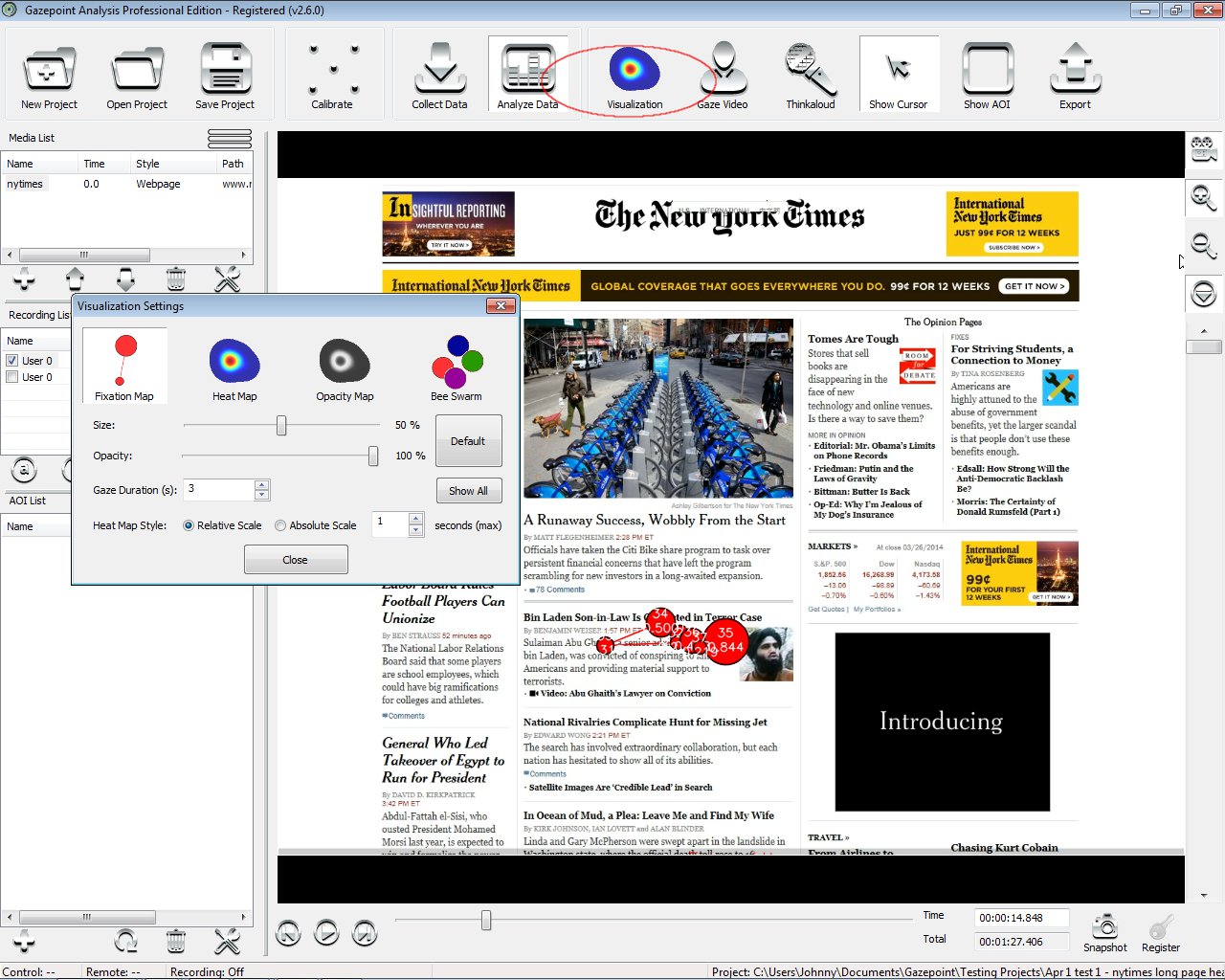The width and height of the screenshot is (1225, 980).
Task: Open Visualization settings from the toolbar
Action: point(635,75)
